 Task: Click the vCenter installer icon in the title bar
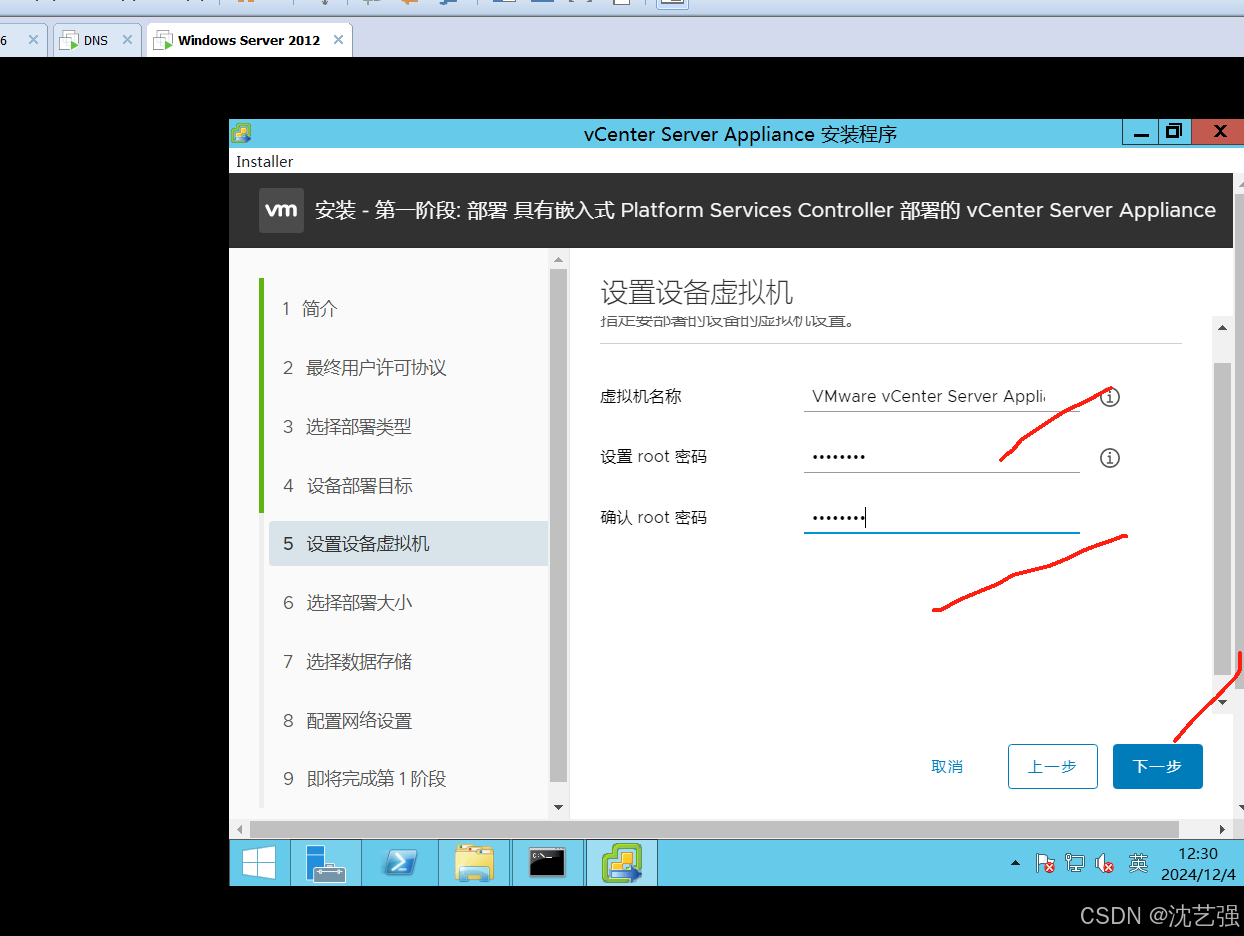click(x=241, y=133)
